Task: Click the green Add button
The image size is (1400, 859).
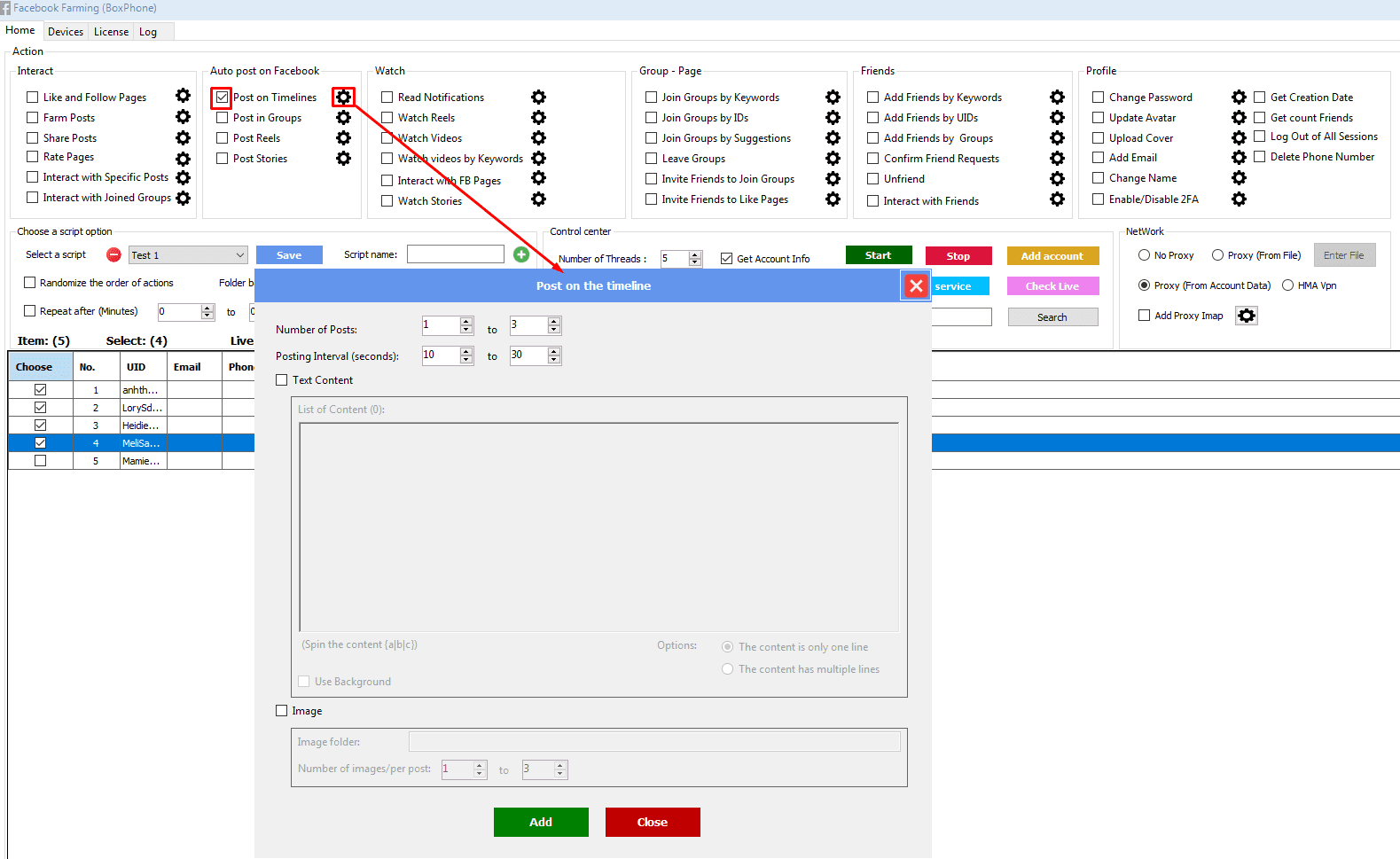Action: [x=541, y=822]
